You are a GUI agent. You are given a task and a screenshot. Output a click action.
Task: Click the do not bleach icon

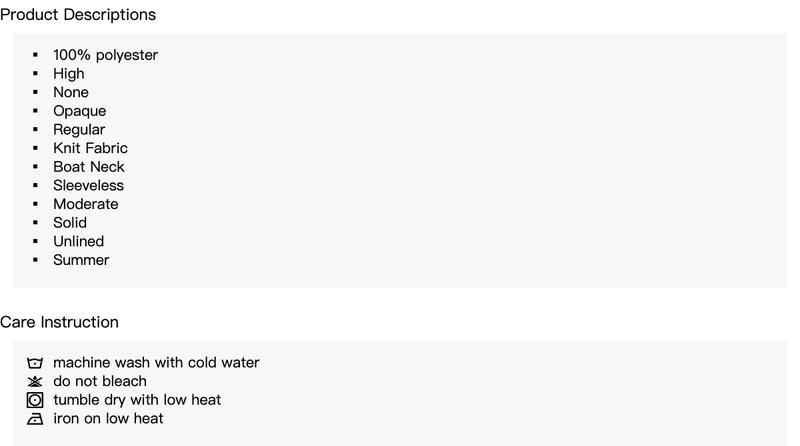click(35, 381)
